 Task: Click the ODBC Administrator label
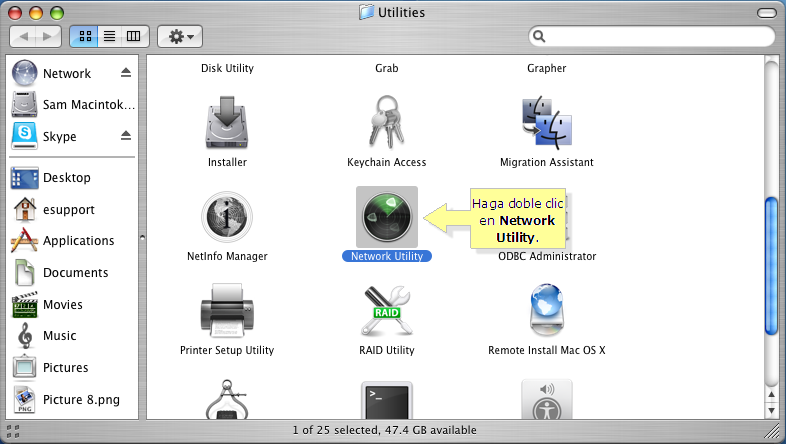[x=547, y=256]
